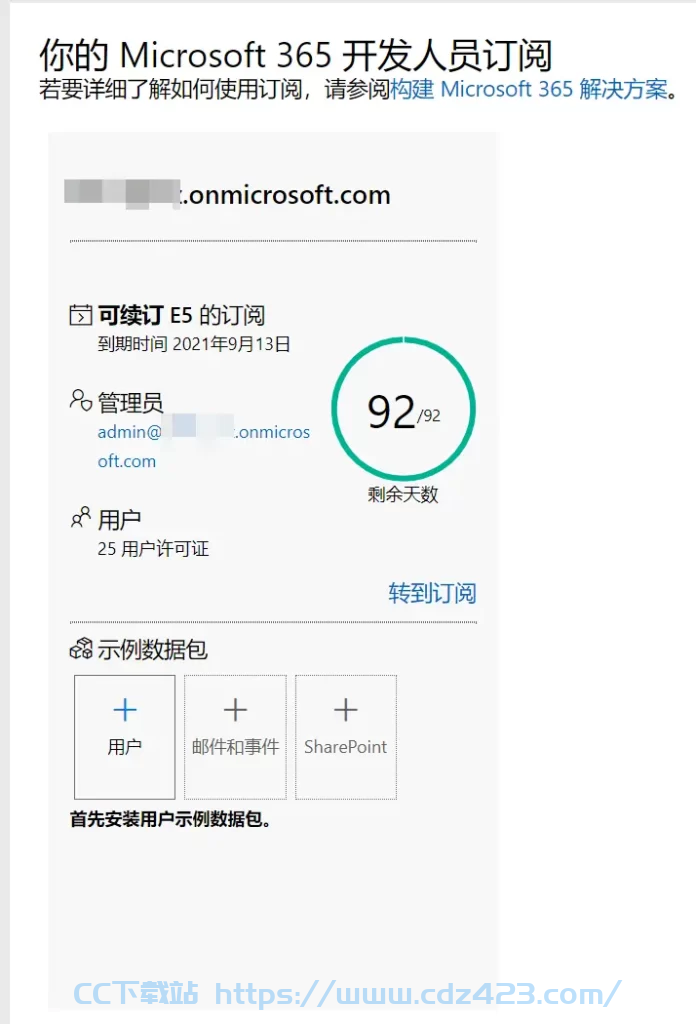Click the 可续订 E5 的订阅 label
Viewport: 696px width, 1024px height.
(182, 315)
